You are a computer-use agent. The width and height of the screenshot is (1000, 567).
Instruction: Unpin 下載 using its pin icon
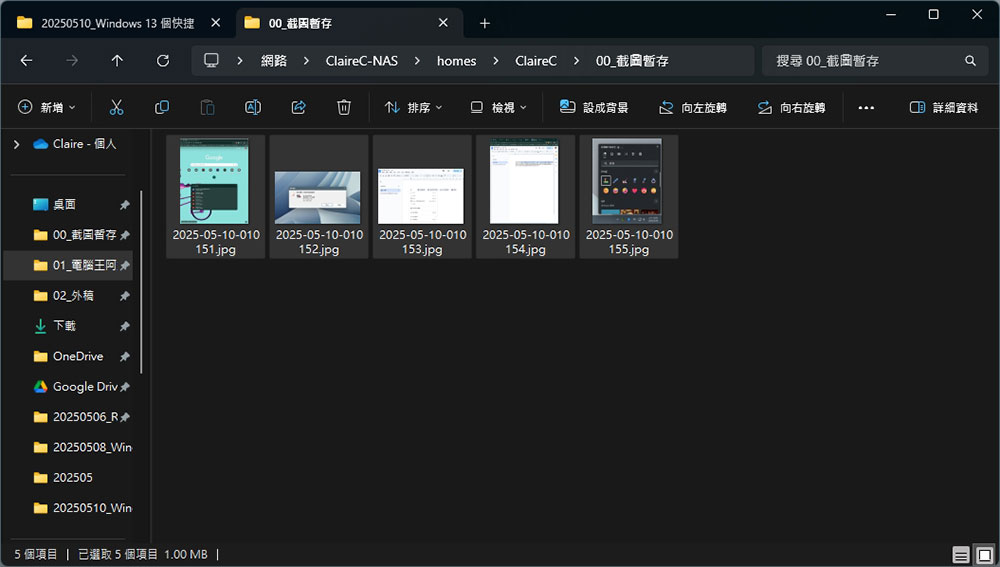click(124, 326)
